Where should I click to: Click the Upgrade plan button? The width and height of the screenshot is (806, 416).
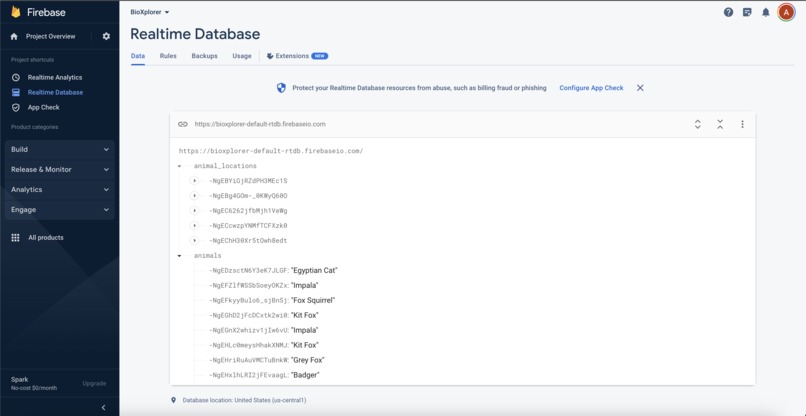pyautogui.click(x=95, y=384)
